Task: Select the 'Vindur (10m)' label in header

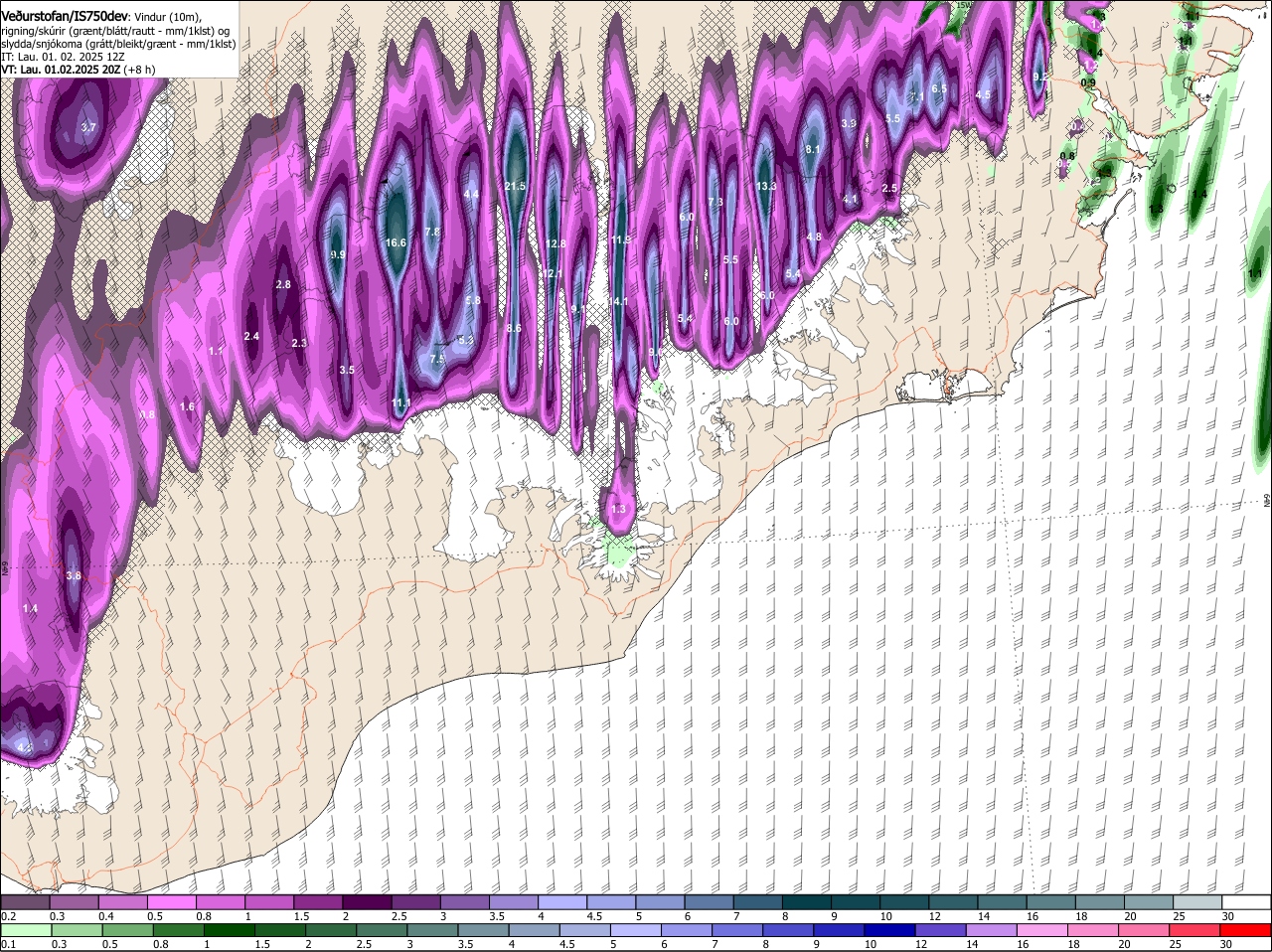Action: (167, 17)
